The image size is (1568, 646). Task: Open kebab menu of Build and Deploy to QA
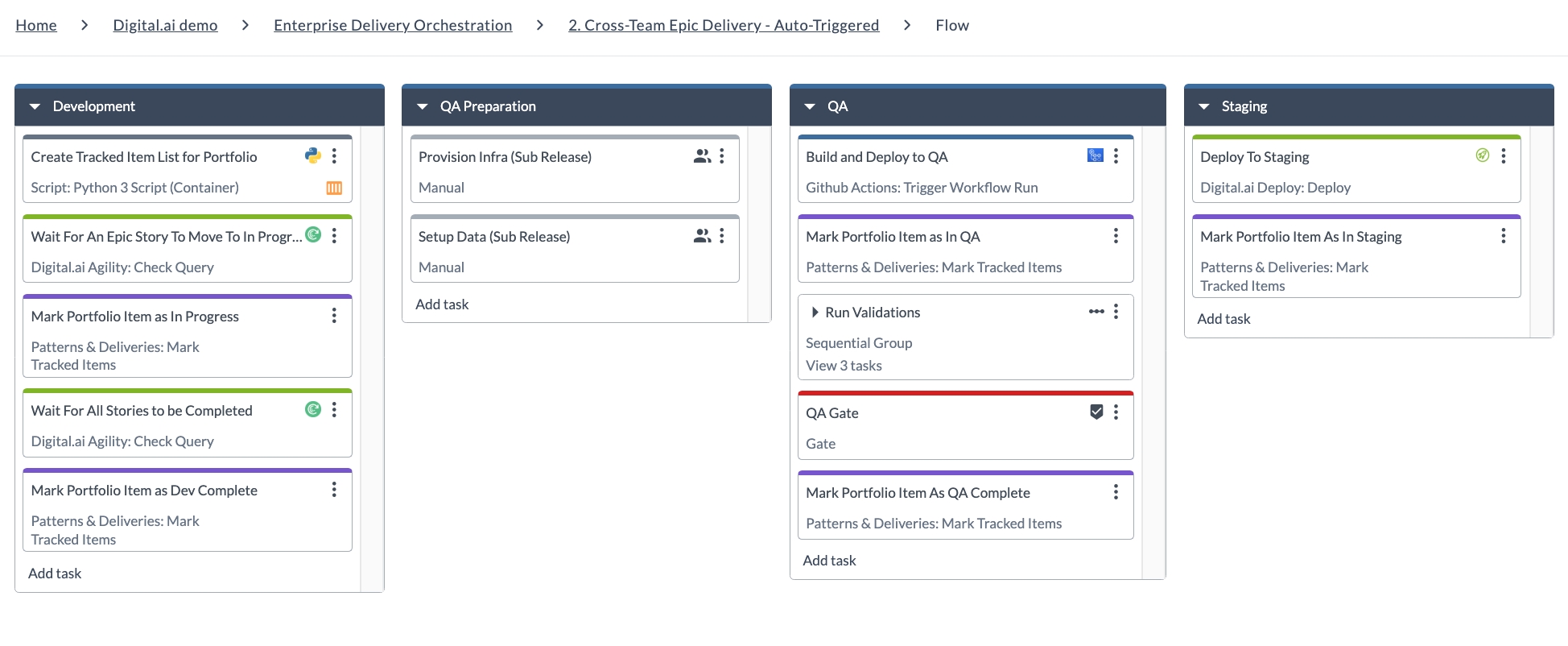(x=1116, y=156)
